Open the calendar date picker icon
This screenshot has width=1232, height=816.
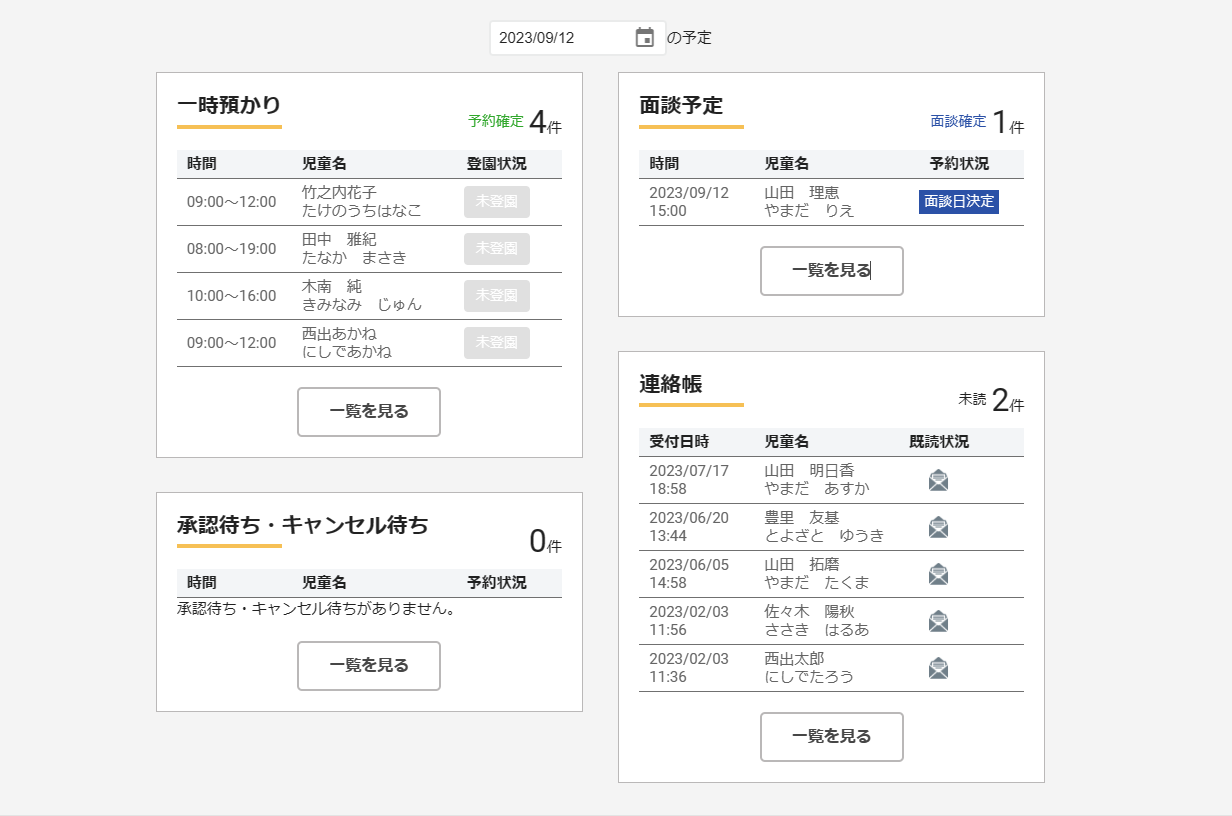point(645,38)
